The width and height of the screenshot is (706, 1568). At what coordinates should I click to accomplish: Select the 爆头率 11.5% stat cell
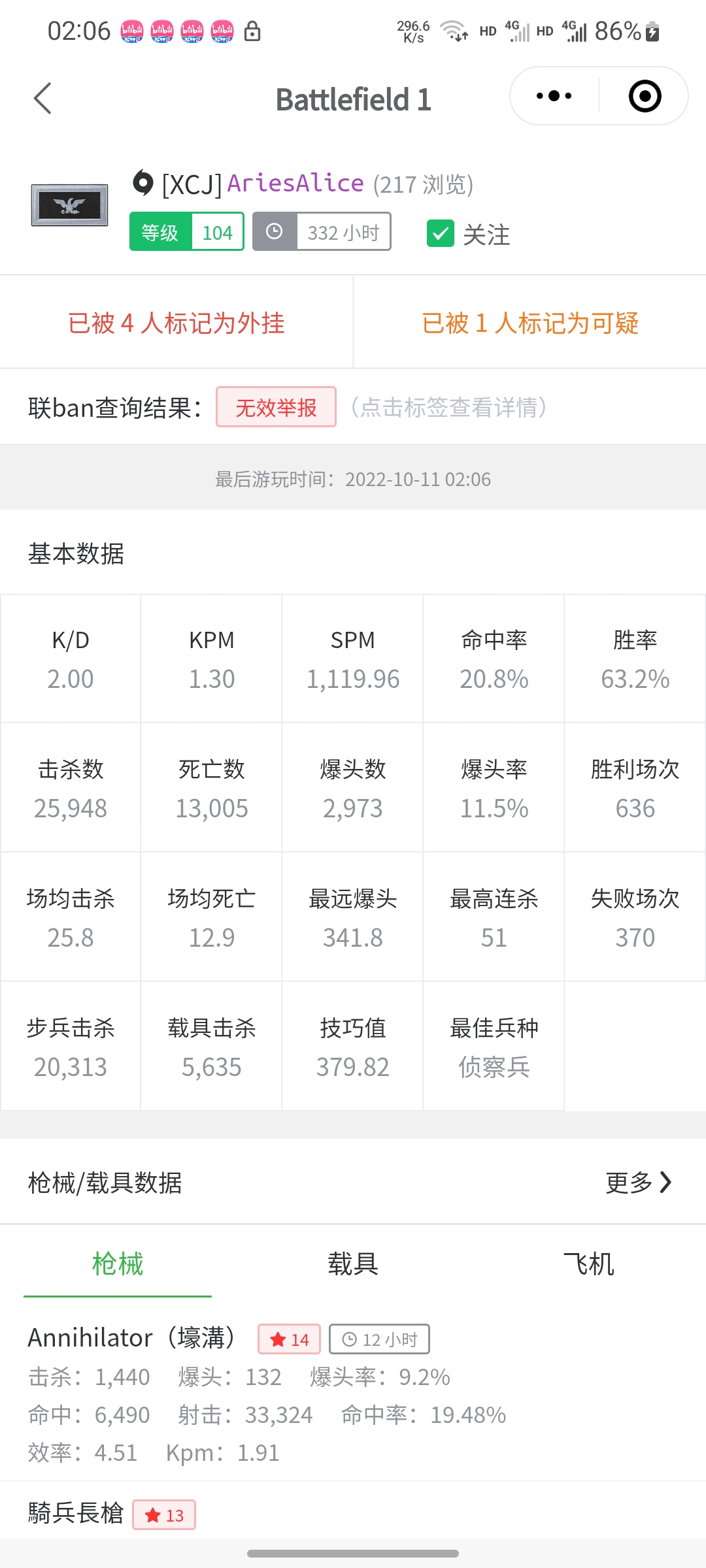click(494, 788)
